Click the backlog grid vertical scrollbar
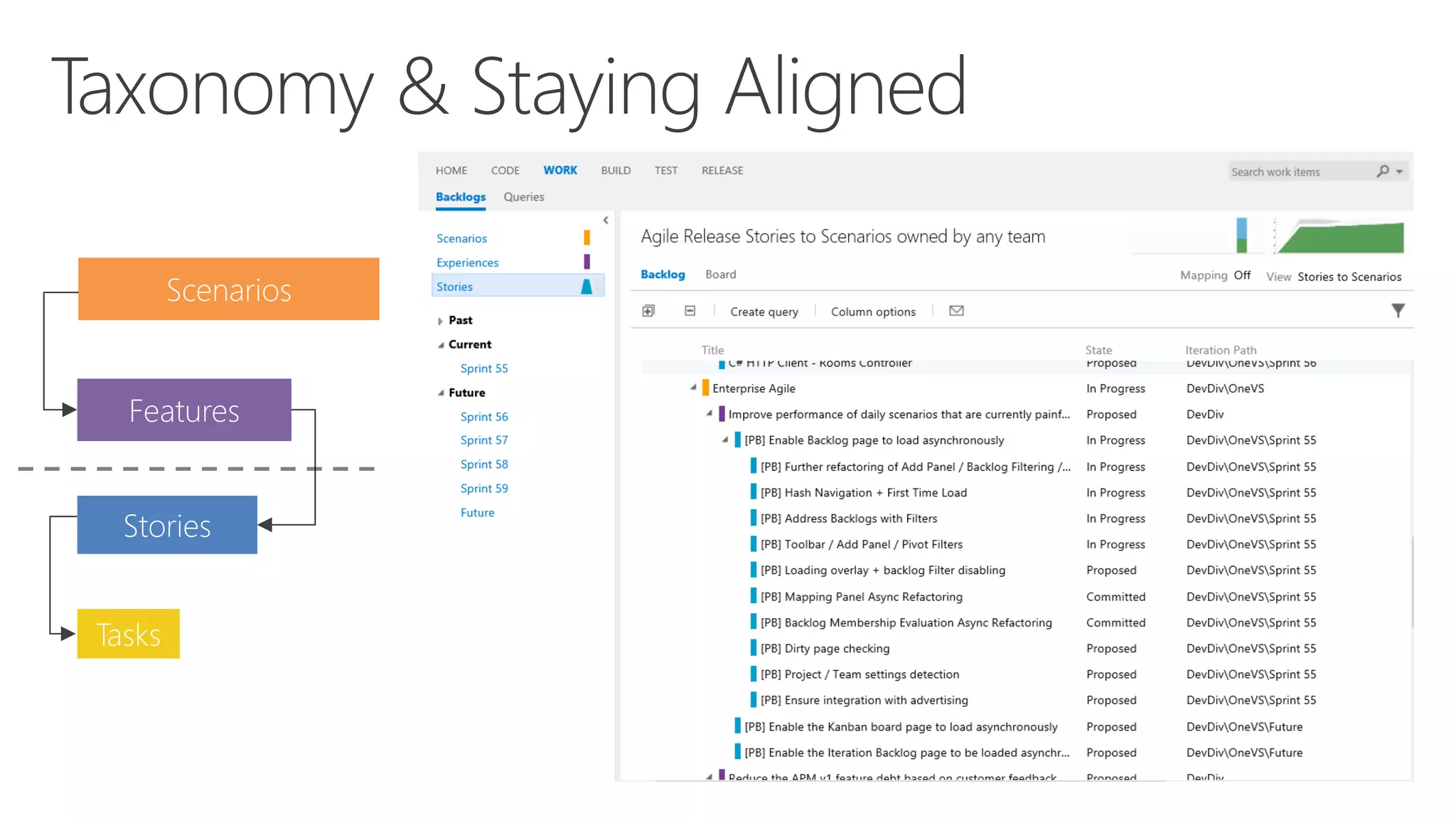The height and width of the screenshot is (818, 1456). [x=1411, y=582]
